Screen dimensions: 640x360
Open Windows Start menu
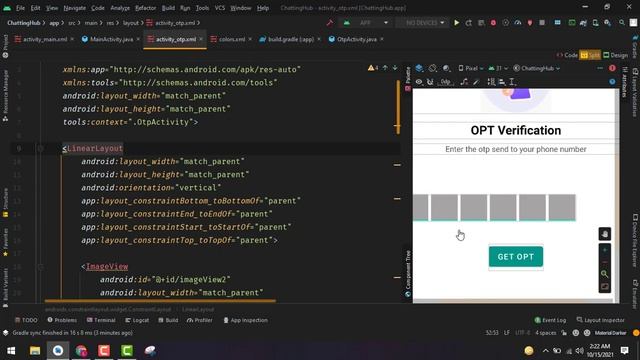[x=11, y=351]
